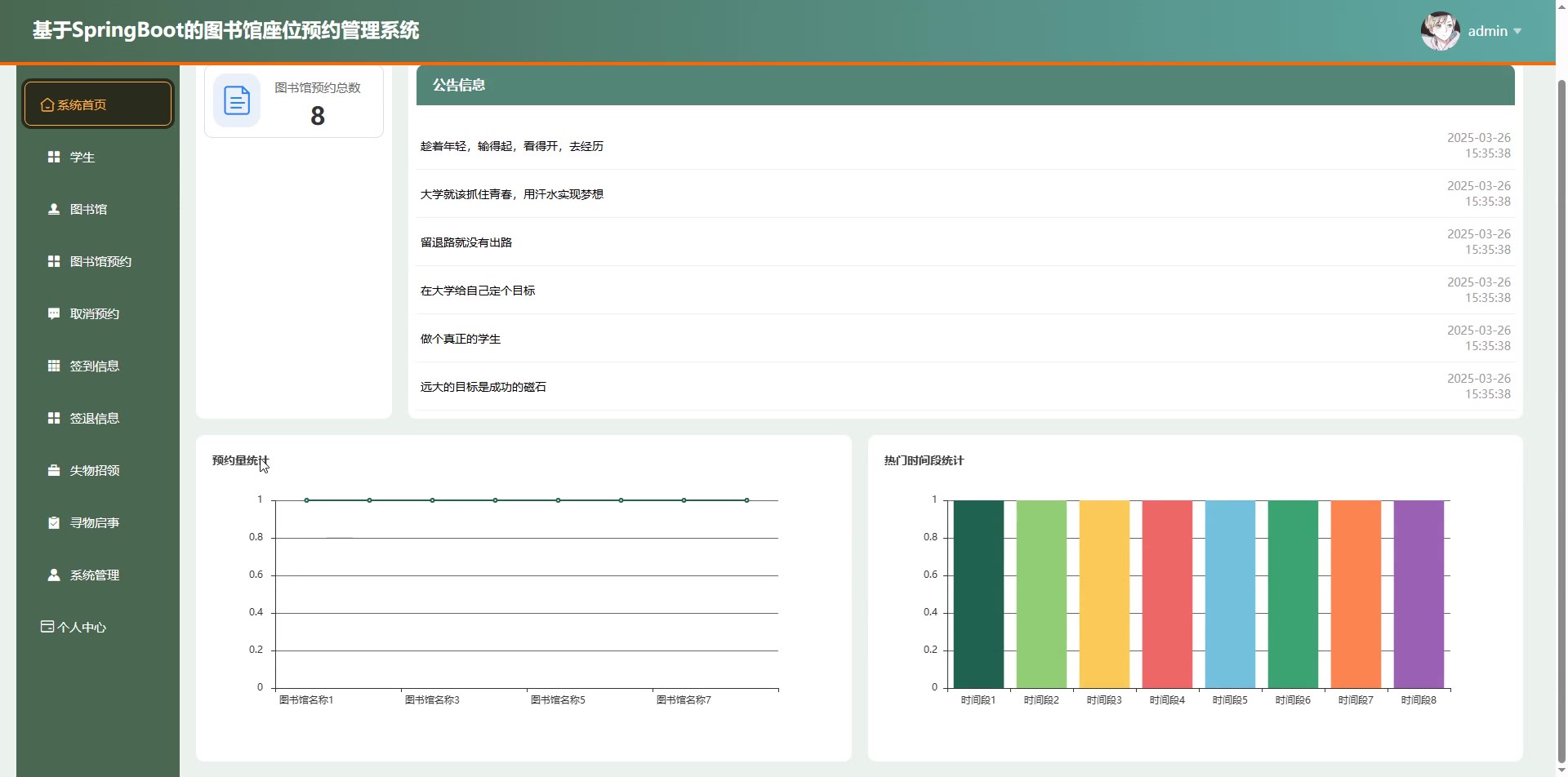Expand the 系统管理 sidebar menu
Screen dimensions: 1568x777
95,575
